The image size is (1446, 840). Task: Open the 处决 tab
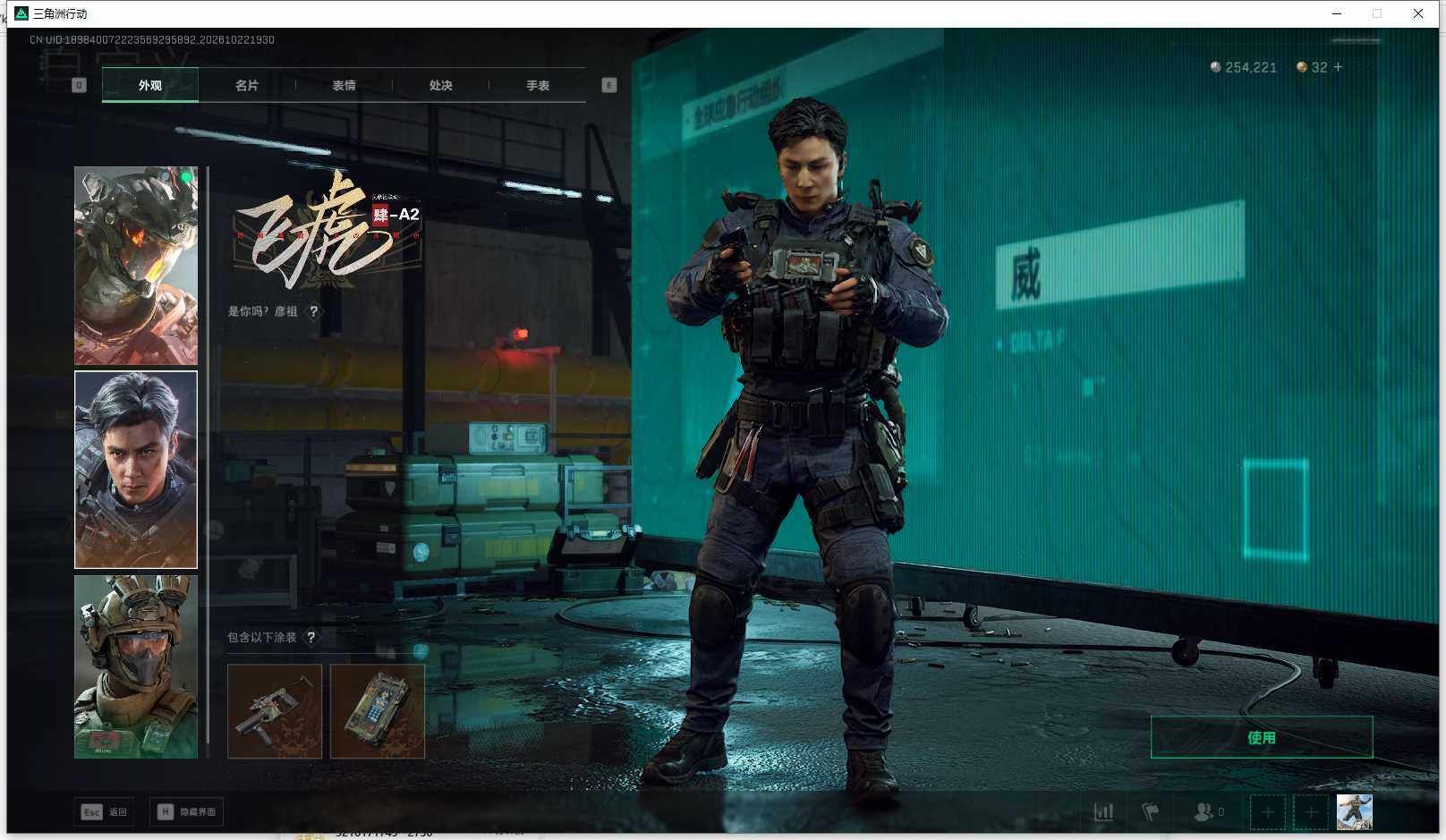(x=440, y=86)
